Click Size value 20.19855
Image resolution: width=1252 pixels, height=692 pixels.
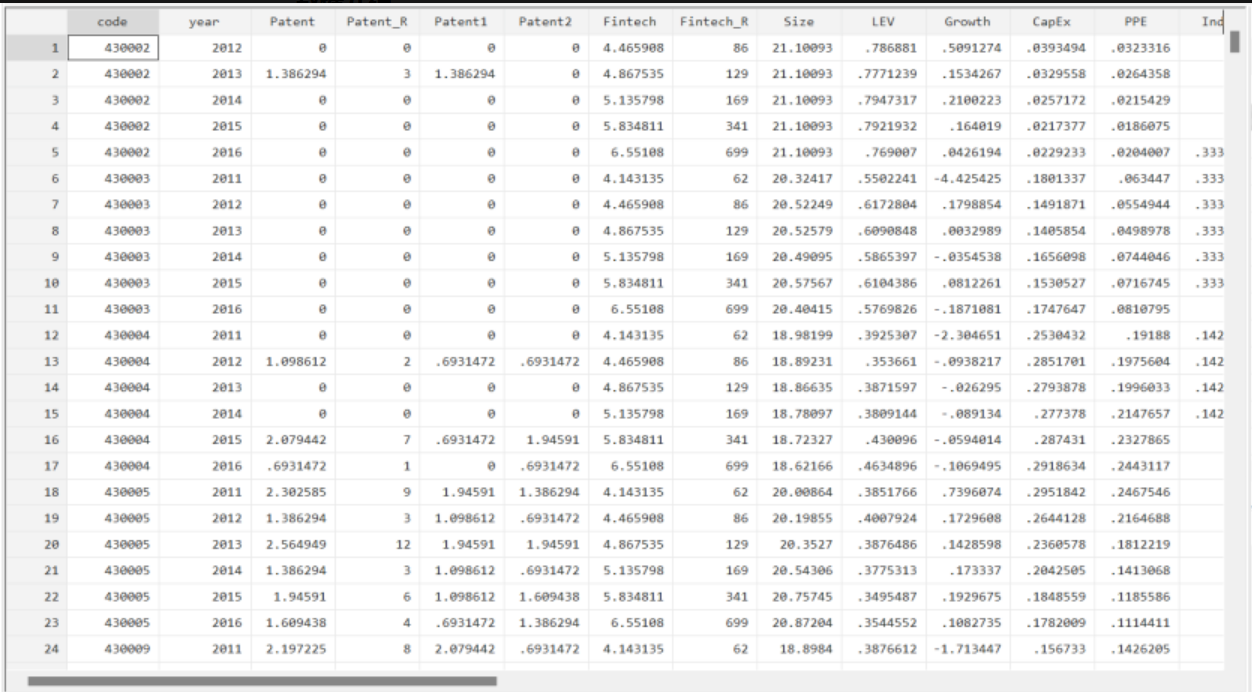[x=805, y=519]
